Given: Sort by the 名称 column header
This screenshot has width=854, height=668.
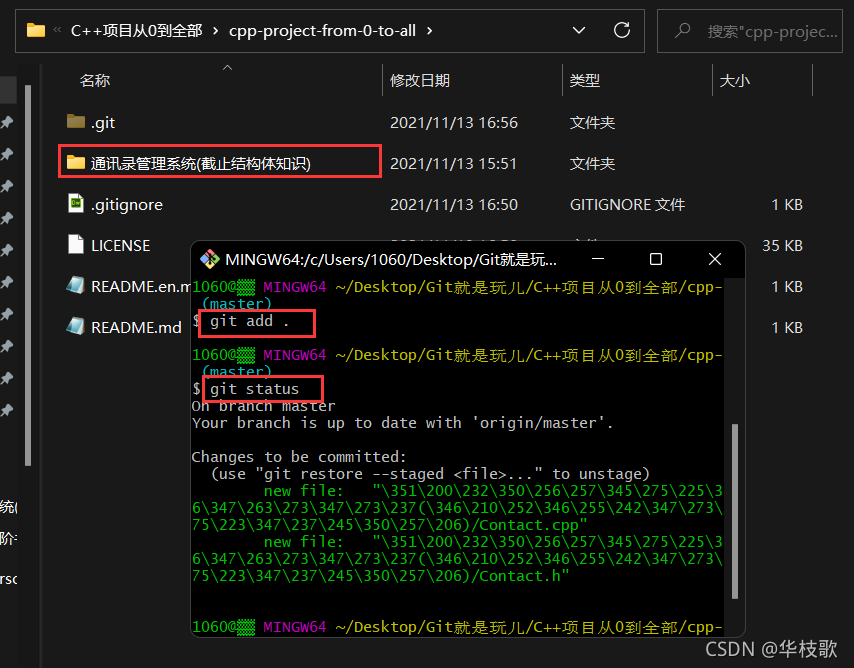Looking at the screenshot, I should (95, 81).
